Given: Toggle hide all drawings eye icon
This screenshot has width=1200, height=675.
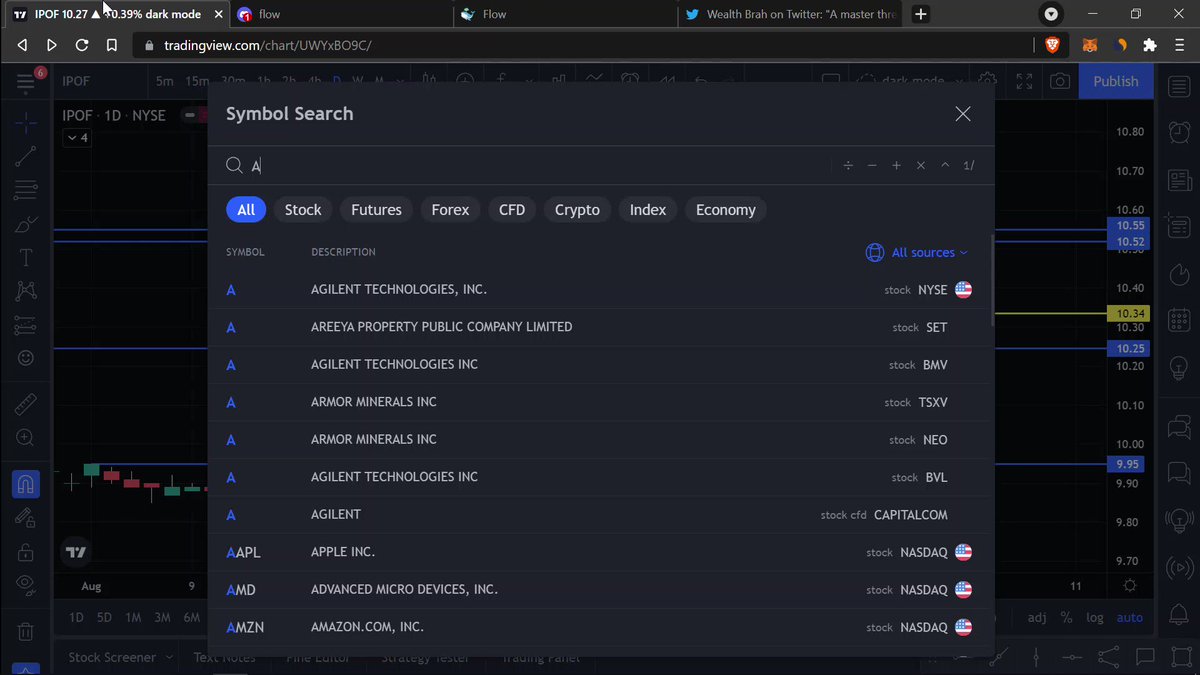Looking at the screenshot, I should [26, 585].
